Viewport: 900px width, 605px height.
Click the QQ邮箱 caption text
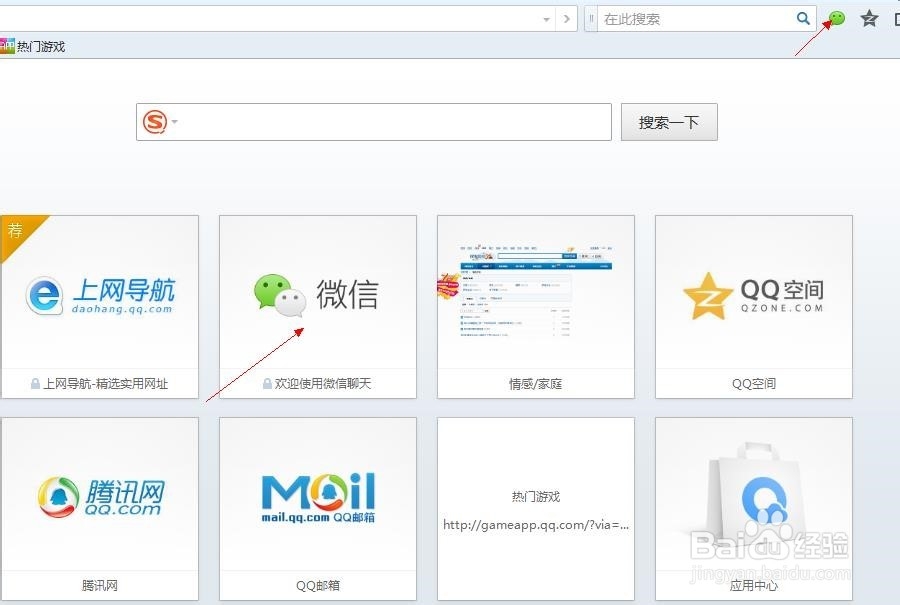pyautogui.click(x=317, y=585)
